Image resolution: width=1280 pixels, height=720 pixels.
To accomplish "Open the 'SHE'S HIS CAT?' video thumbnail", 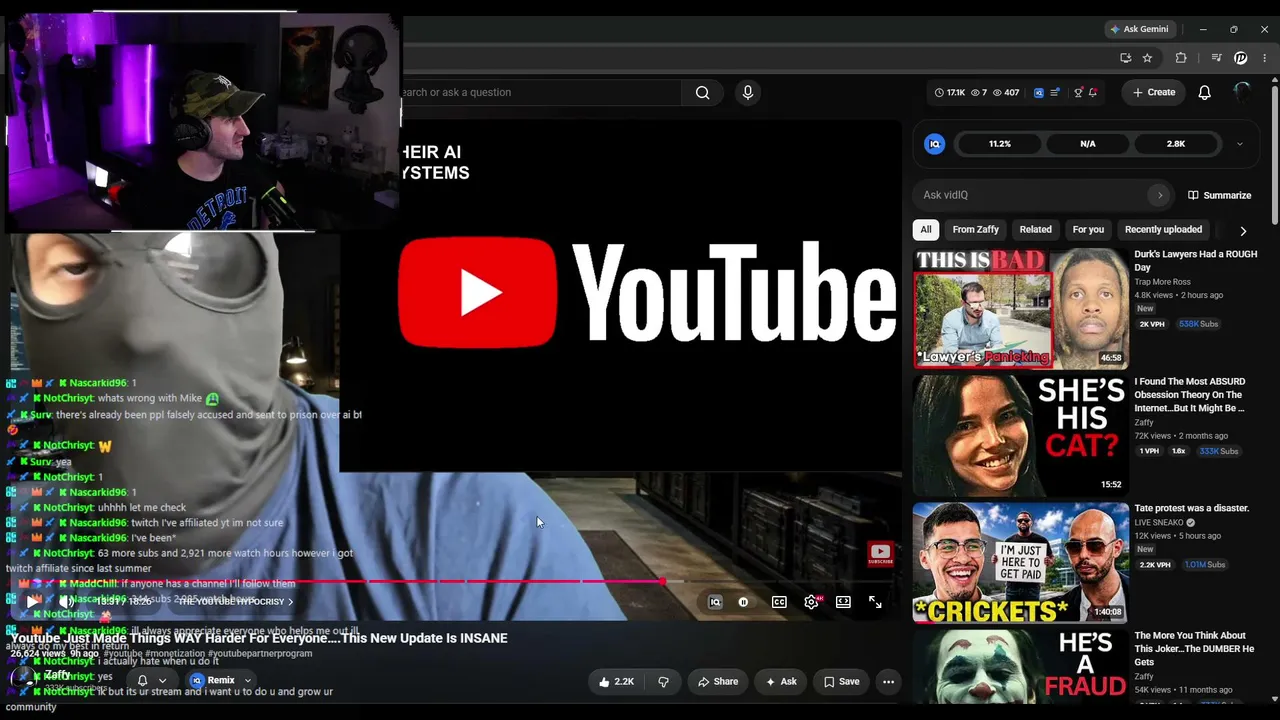I will coord(1020,436).
